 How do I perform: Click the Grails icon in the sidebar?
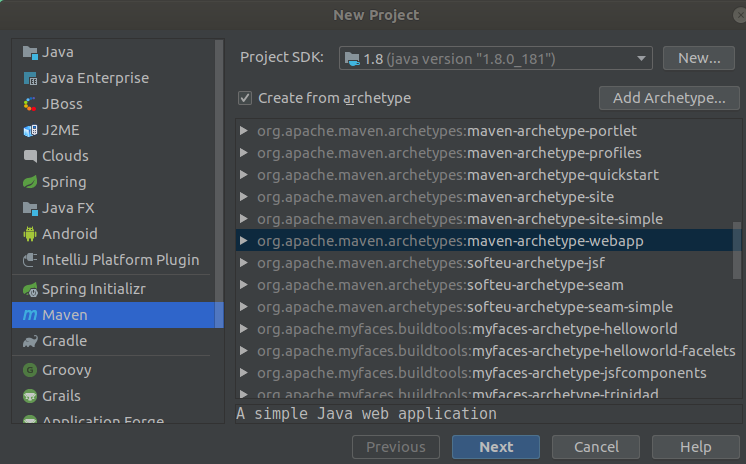(30, 396)
